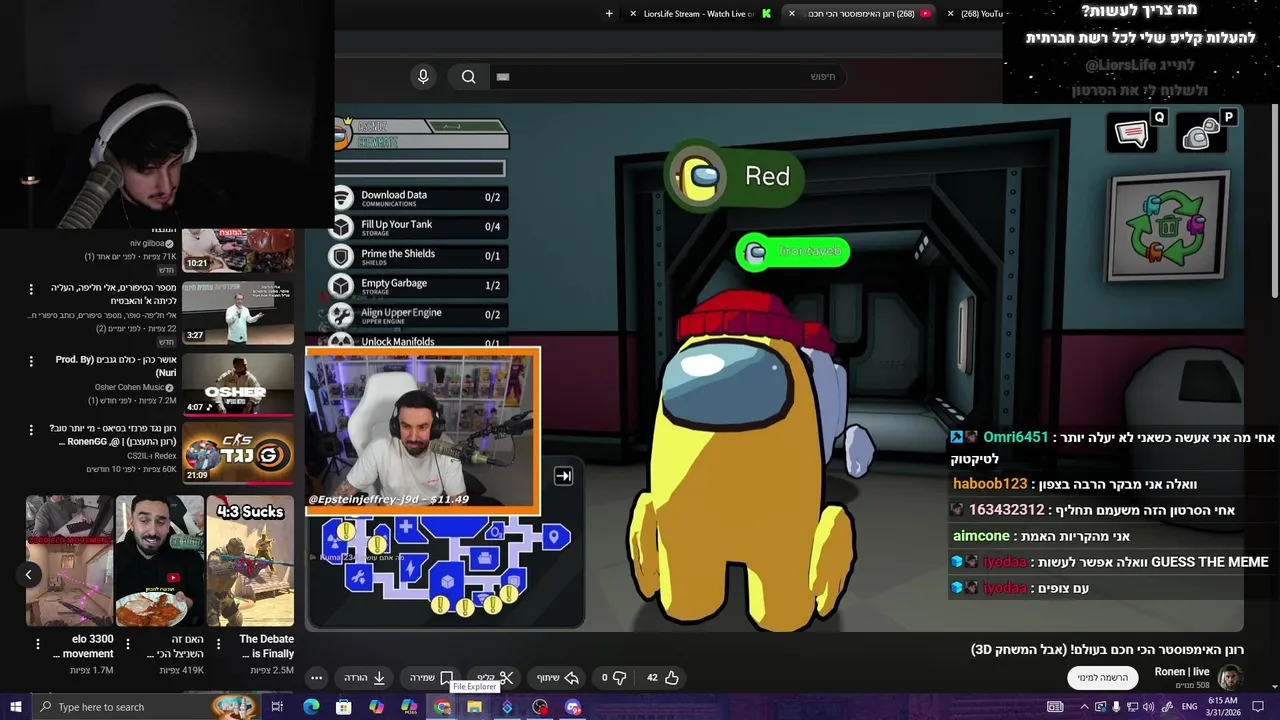Viewport: 1280px width, 720px height.
Task: Open File Explorer from taskbar
Action: click(x=474, y=707)
